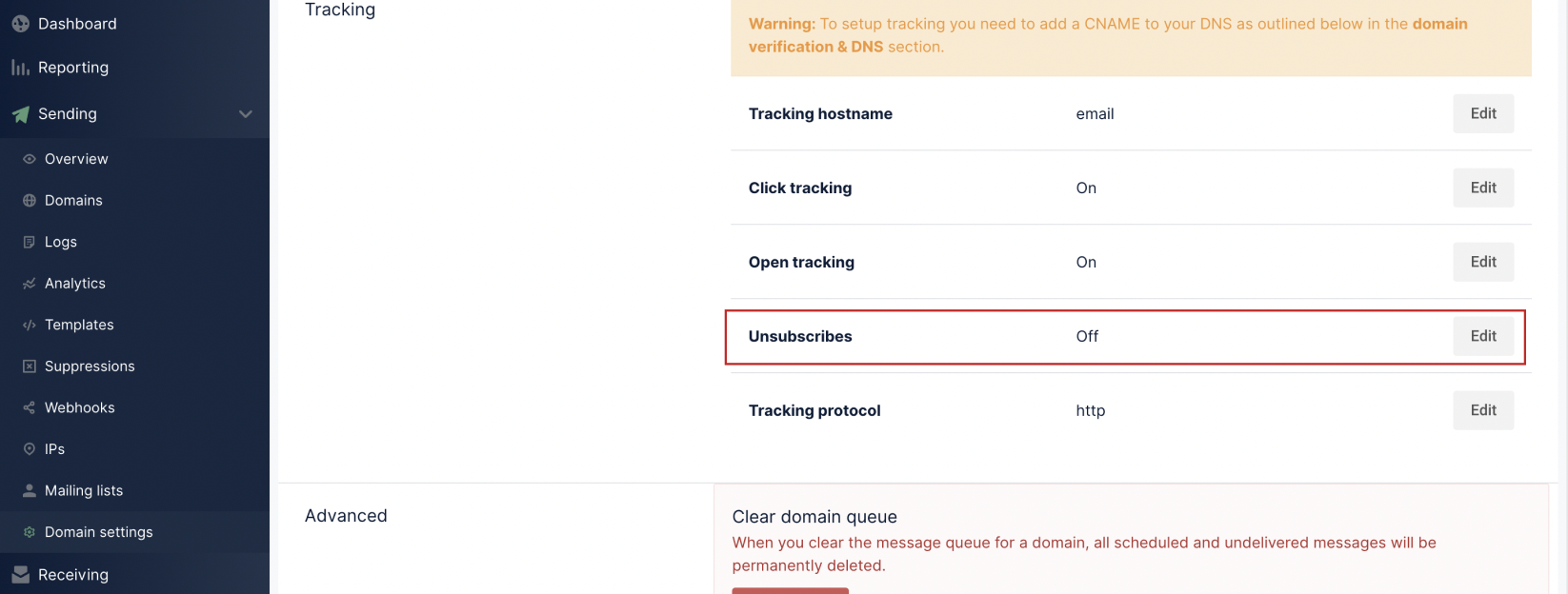Edit the Tracking protocol setting
The width and height of the screenshot is (1568, 594).
pos(1483,410)
